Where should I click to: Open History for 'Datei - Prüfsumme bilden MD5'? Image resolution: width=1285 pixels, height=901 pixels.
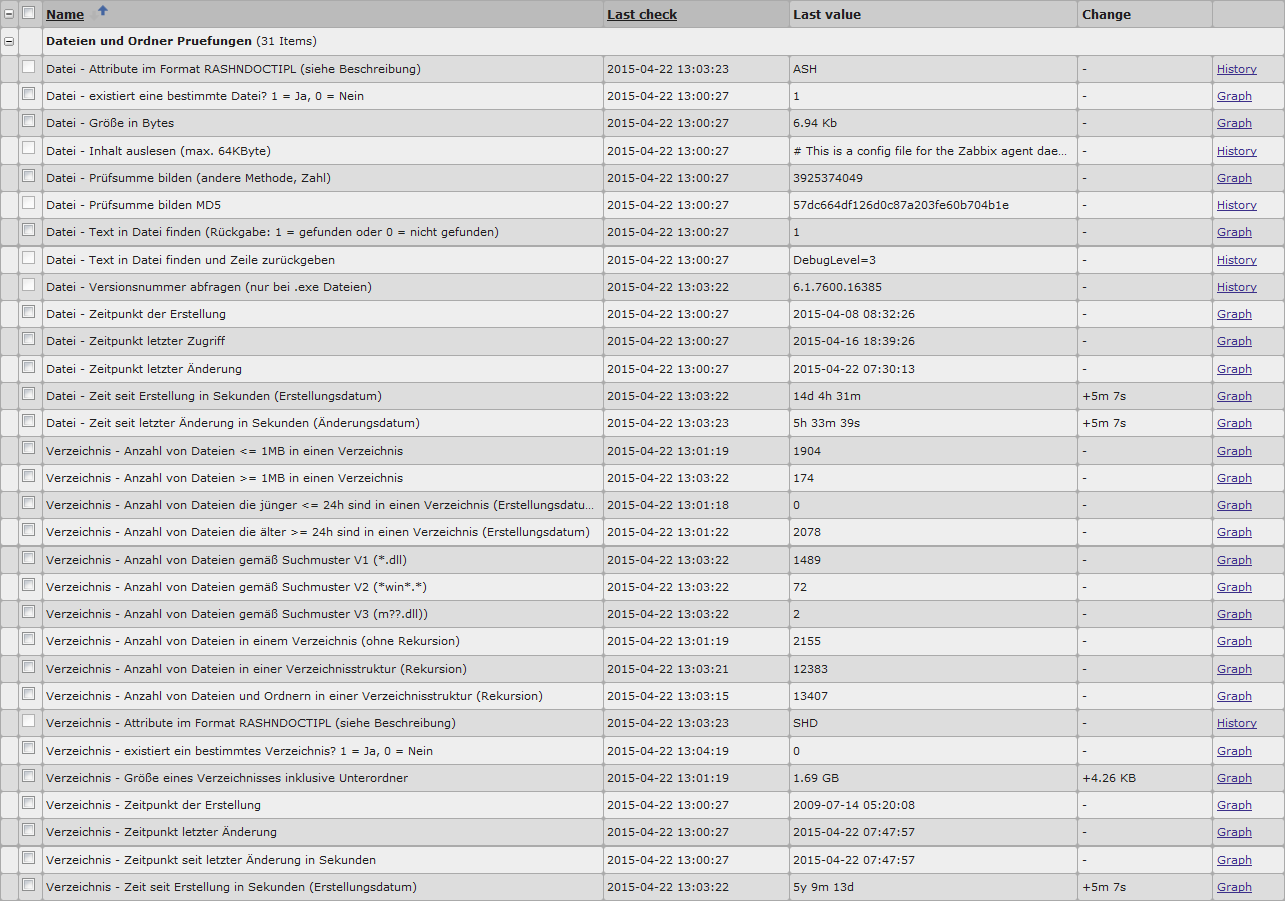click(x=1236, y=205)
